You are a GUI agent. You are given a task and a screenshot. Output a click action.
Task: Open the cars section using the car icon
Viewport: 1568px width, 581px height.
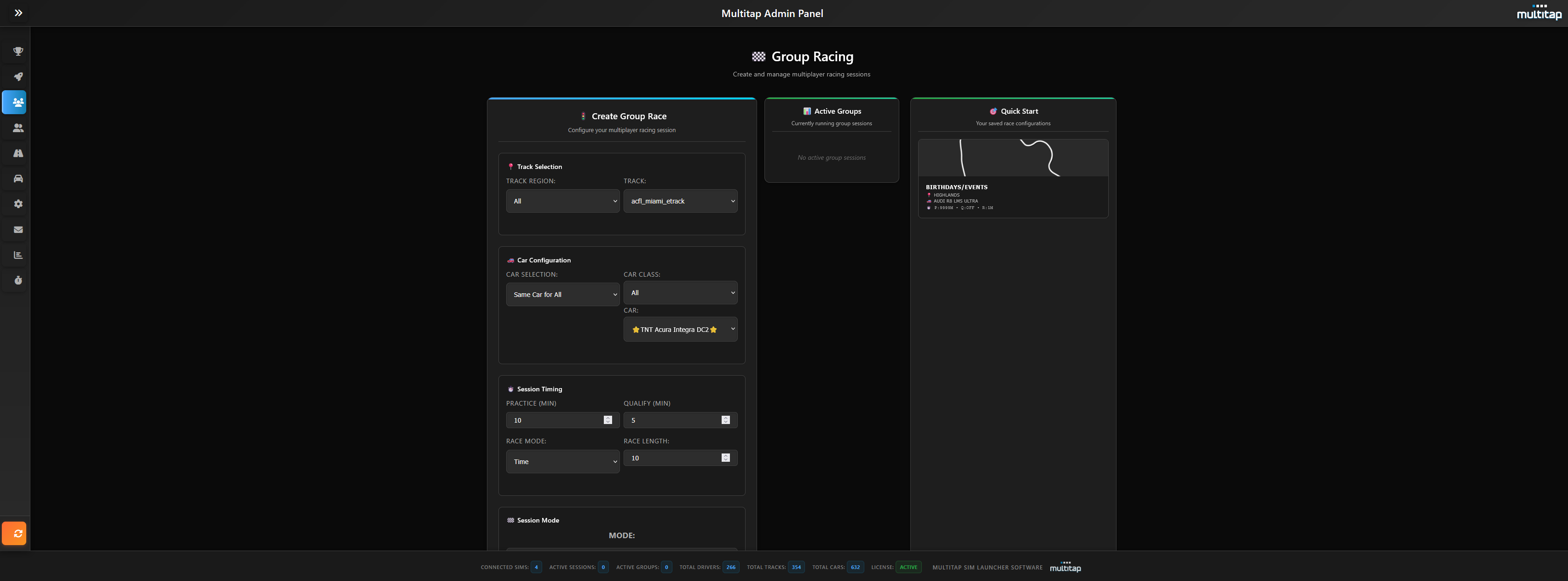17,179
